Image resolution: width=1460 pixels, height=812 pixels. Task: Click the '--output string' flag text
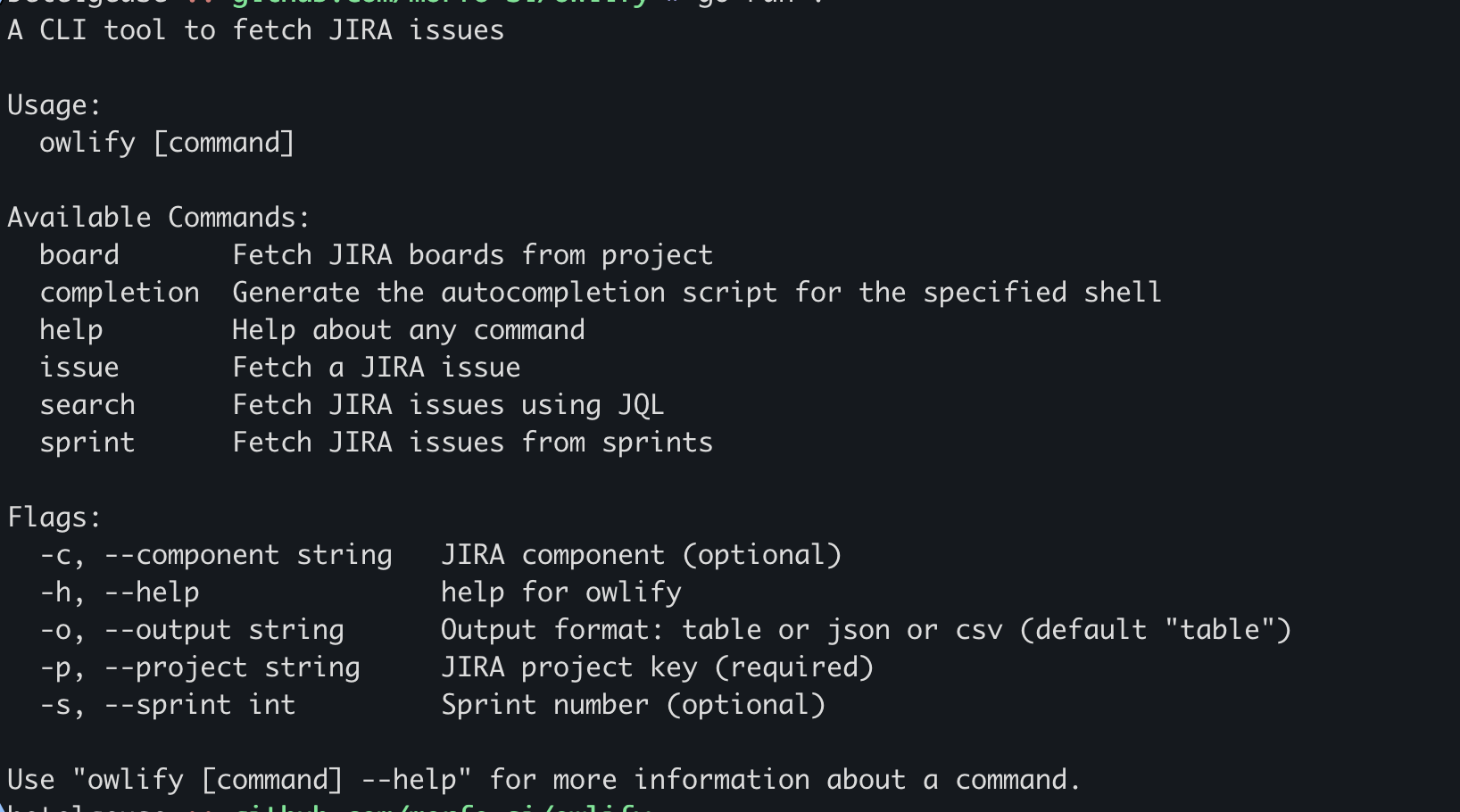click(x=224, y=631)
